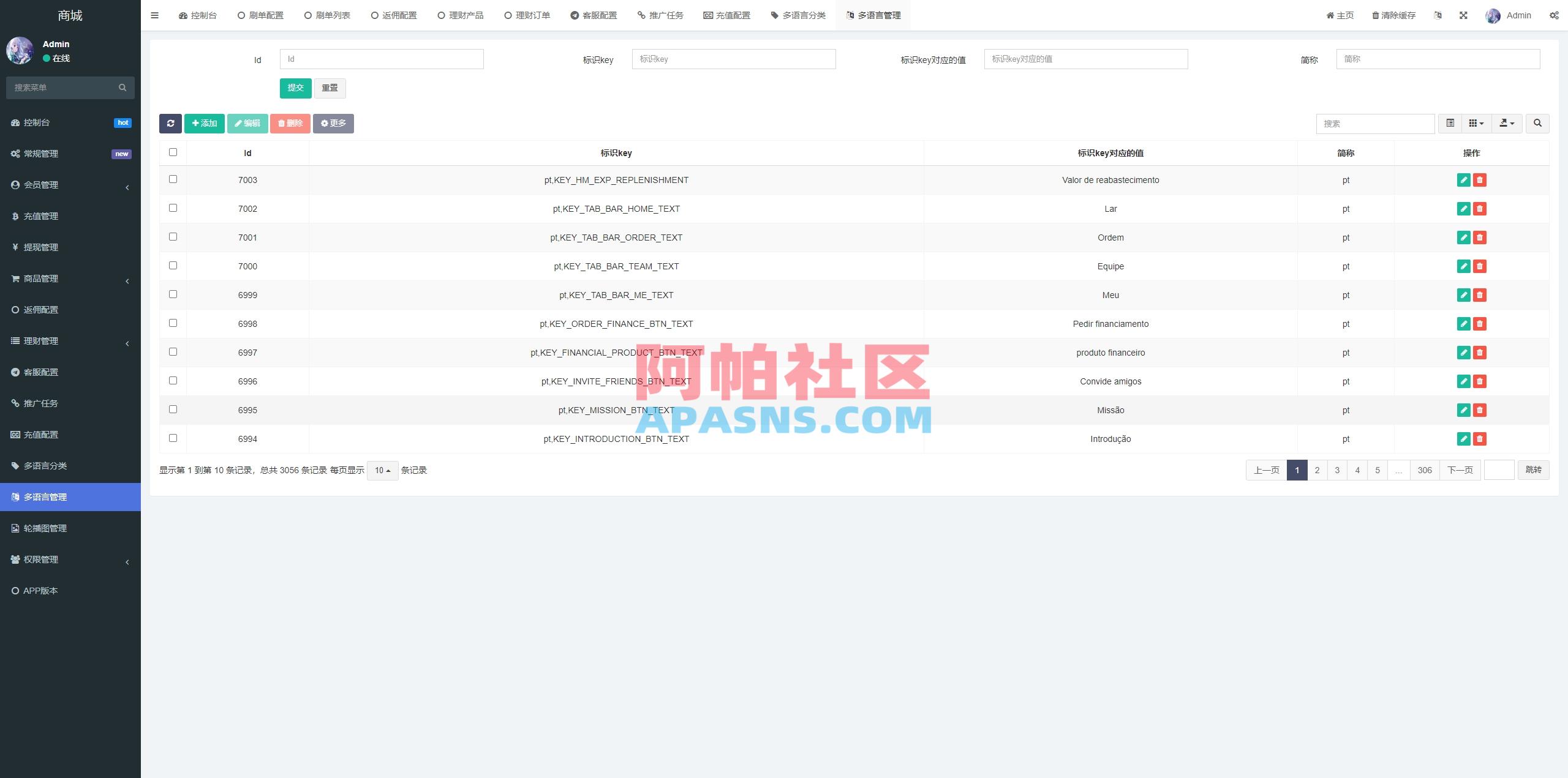Check the row checkbox for ID 6994
The image size is (1568, 778).
[173, 438]
